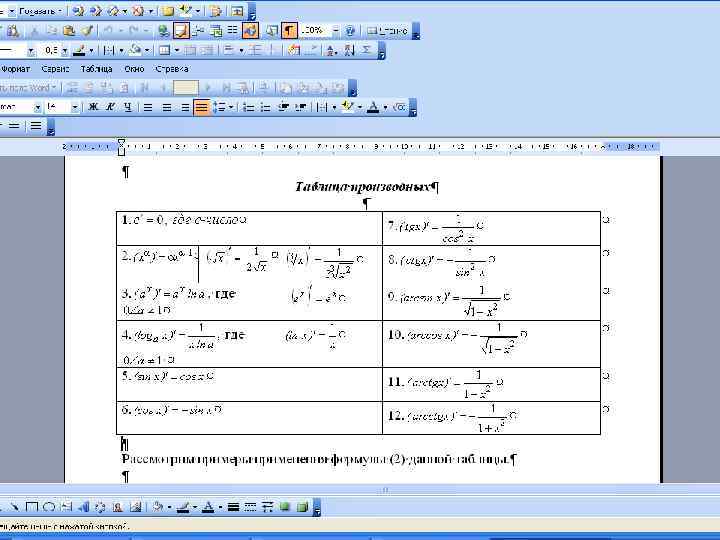Insert a text box from drawing toolbar
Viewport: 720px width, 540px height.
point(67,507)
